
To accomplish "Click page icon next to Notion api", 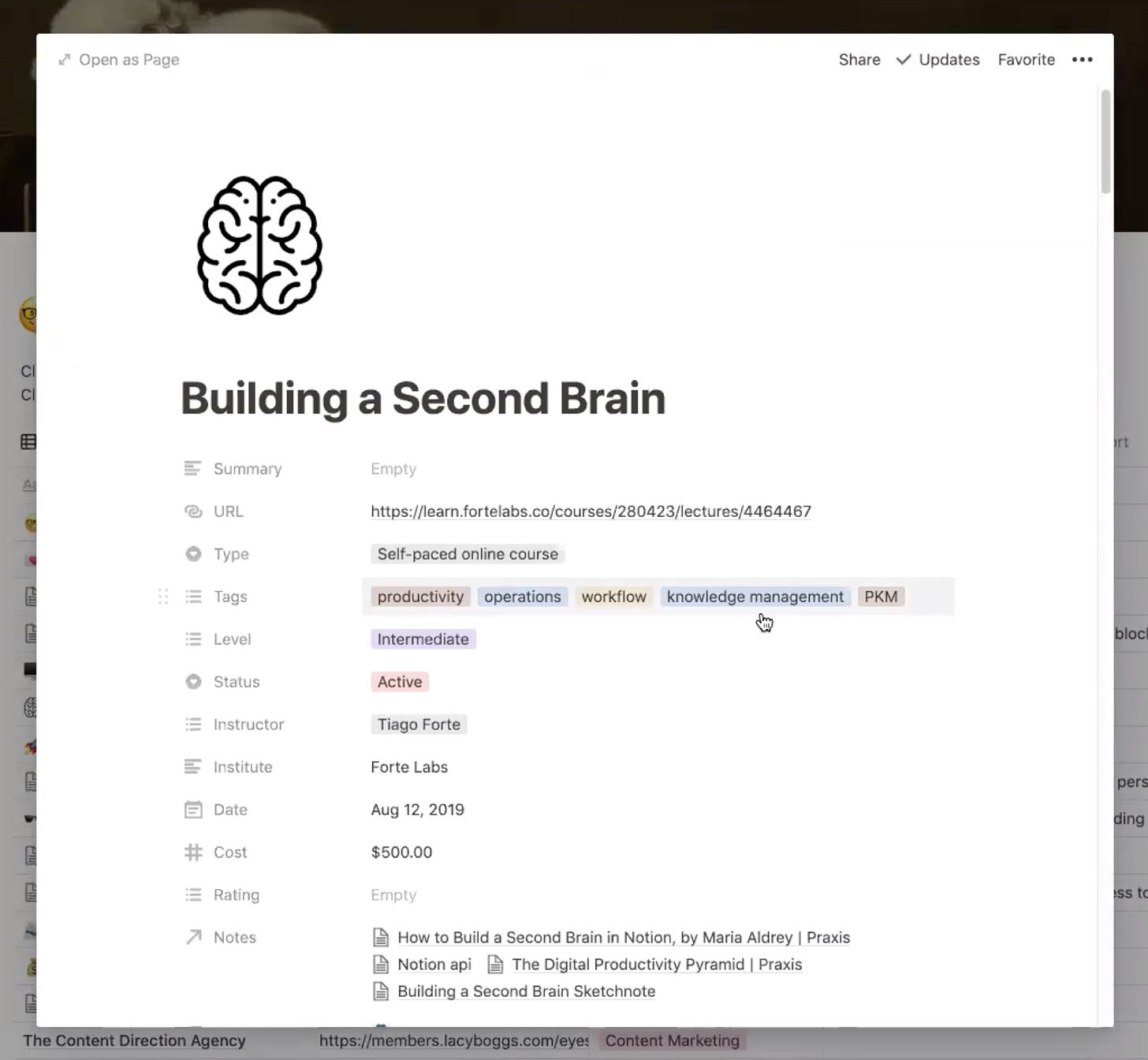I will tap(381, 965).
